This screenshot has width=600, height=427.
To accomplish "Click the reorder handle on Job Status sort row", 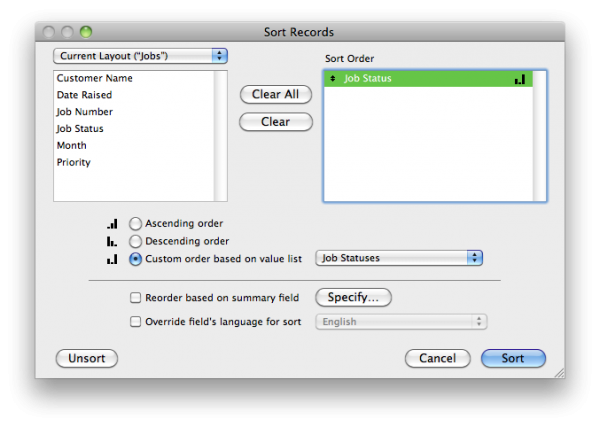I will point(333,78).
